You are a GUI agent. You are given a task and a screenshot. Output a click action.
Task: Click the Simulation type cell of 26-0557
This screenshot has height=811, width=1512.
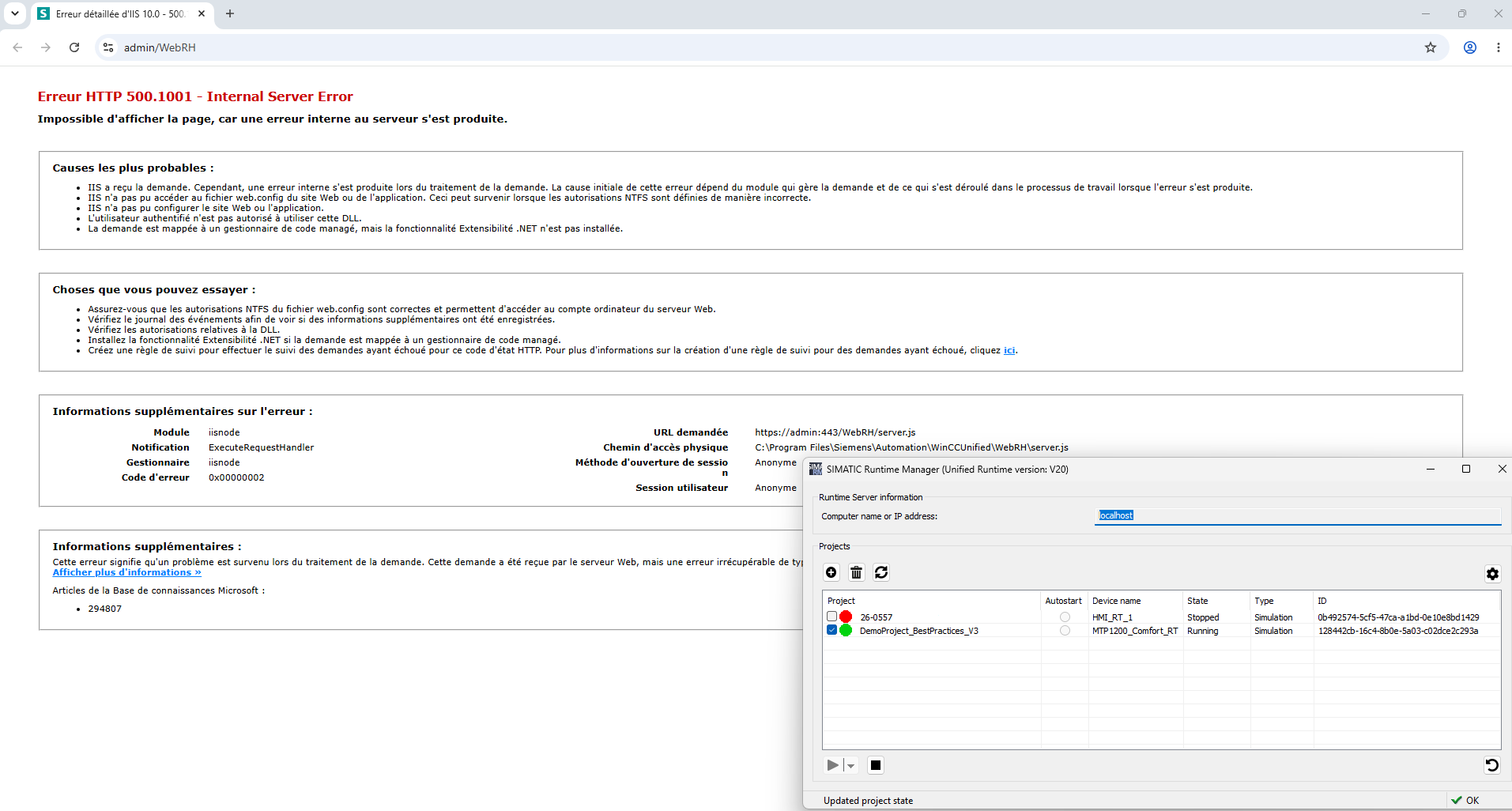click(1273, 617)
